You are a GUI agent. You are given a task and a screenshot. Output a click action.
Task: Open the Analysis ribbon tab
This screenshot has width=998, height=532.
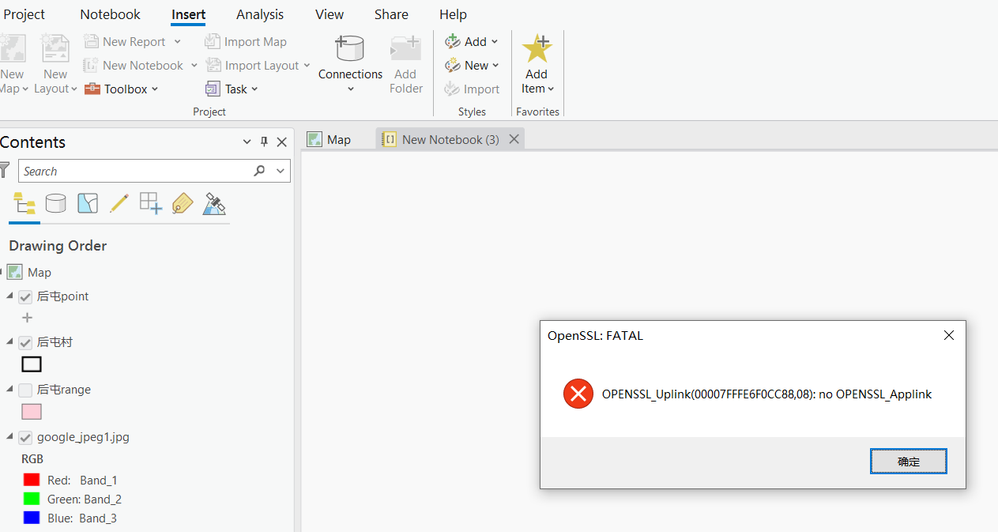(x=260, y=14)
